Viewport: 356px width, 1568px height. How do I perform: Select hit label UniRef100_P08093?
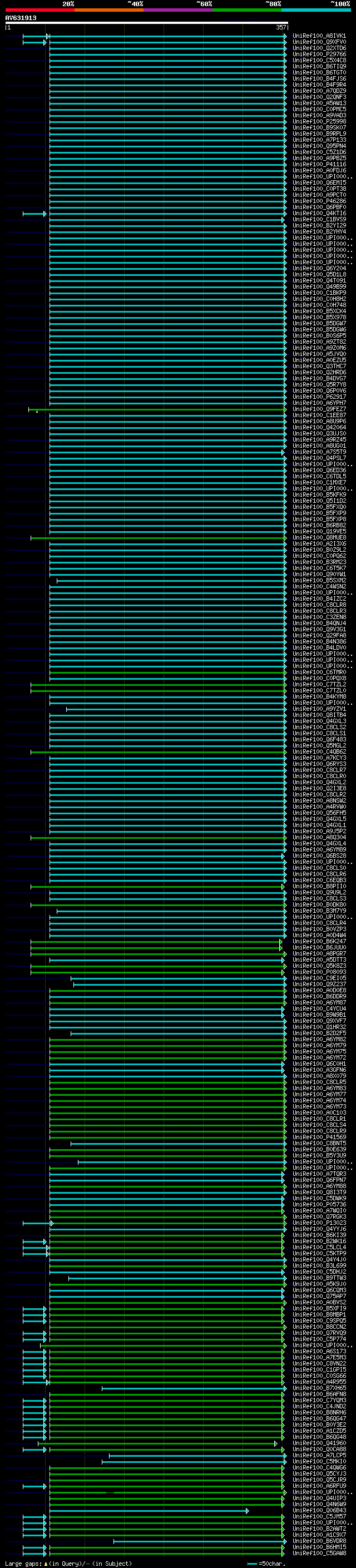coord(319,972)
